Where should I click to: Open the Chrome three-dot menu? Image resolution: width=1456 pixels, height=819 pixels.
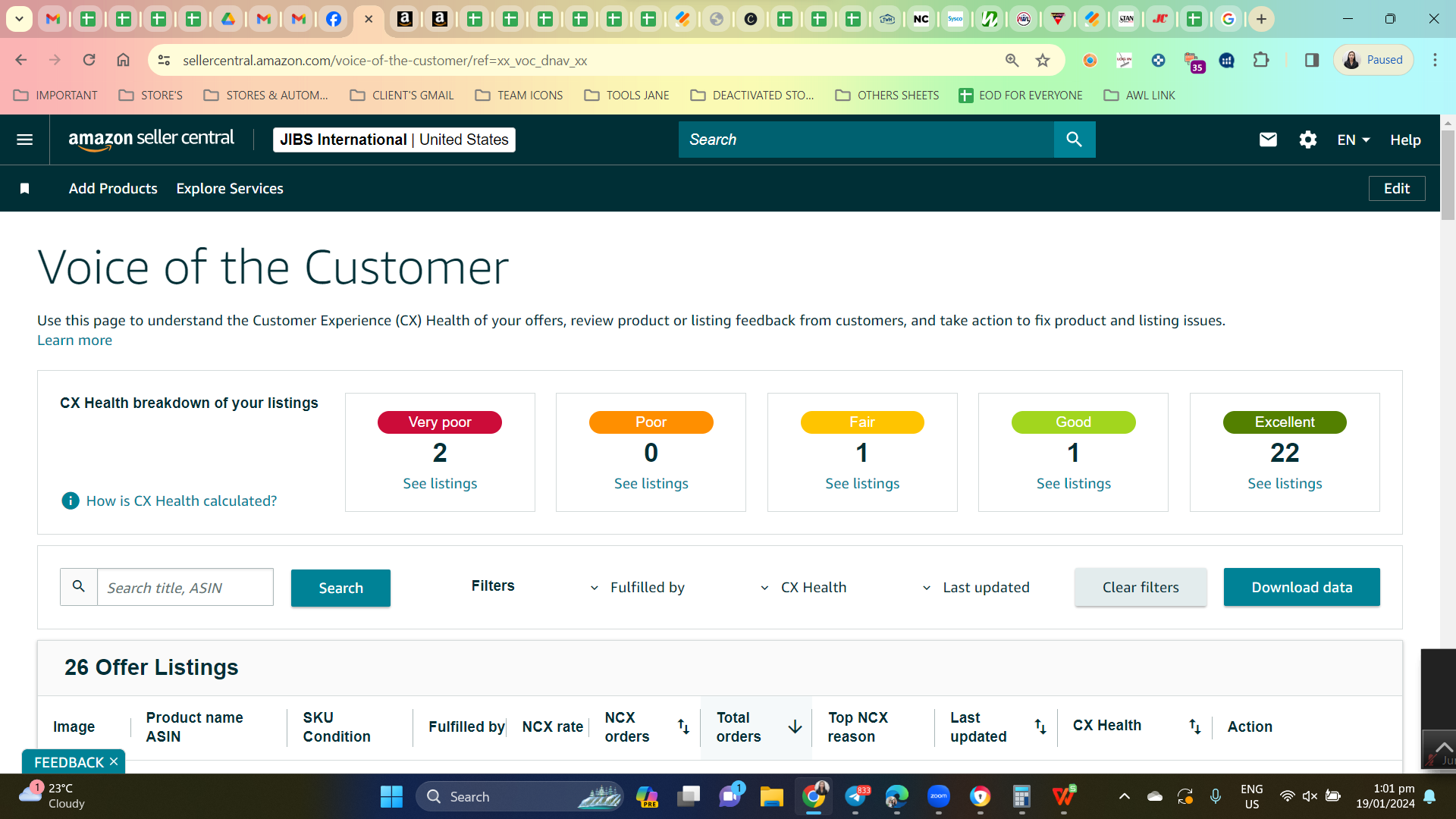point(1435,60)
